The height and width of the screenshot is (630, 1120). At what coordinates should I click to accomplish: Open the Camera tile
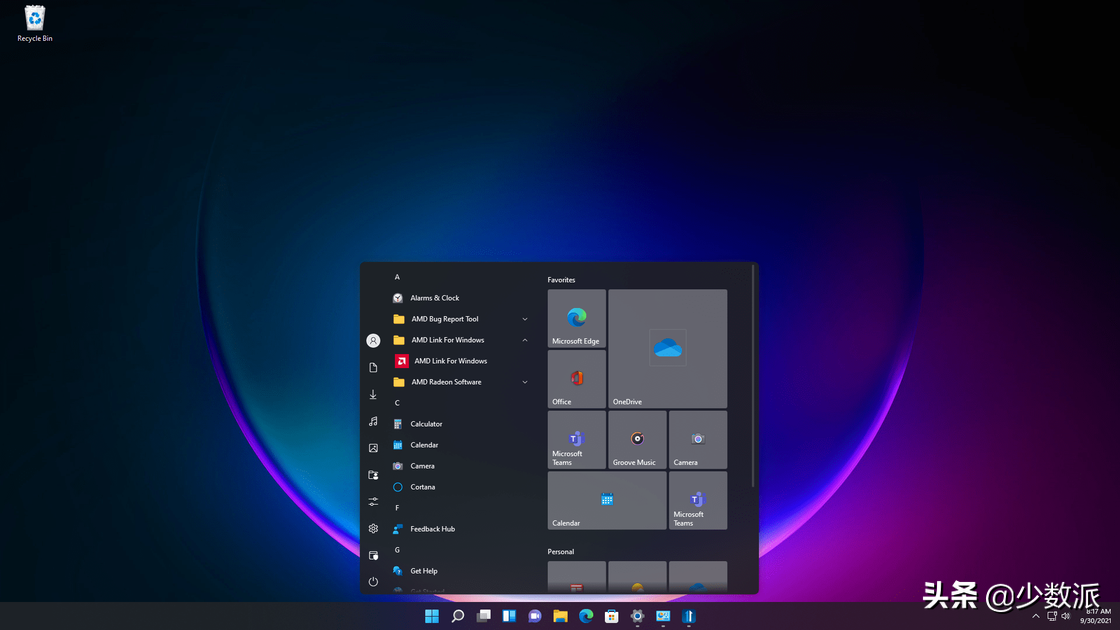pyautogui.click(x=697, y=440)
